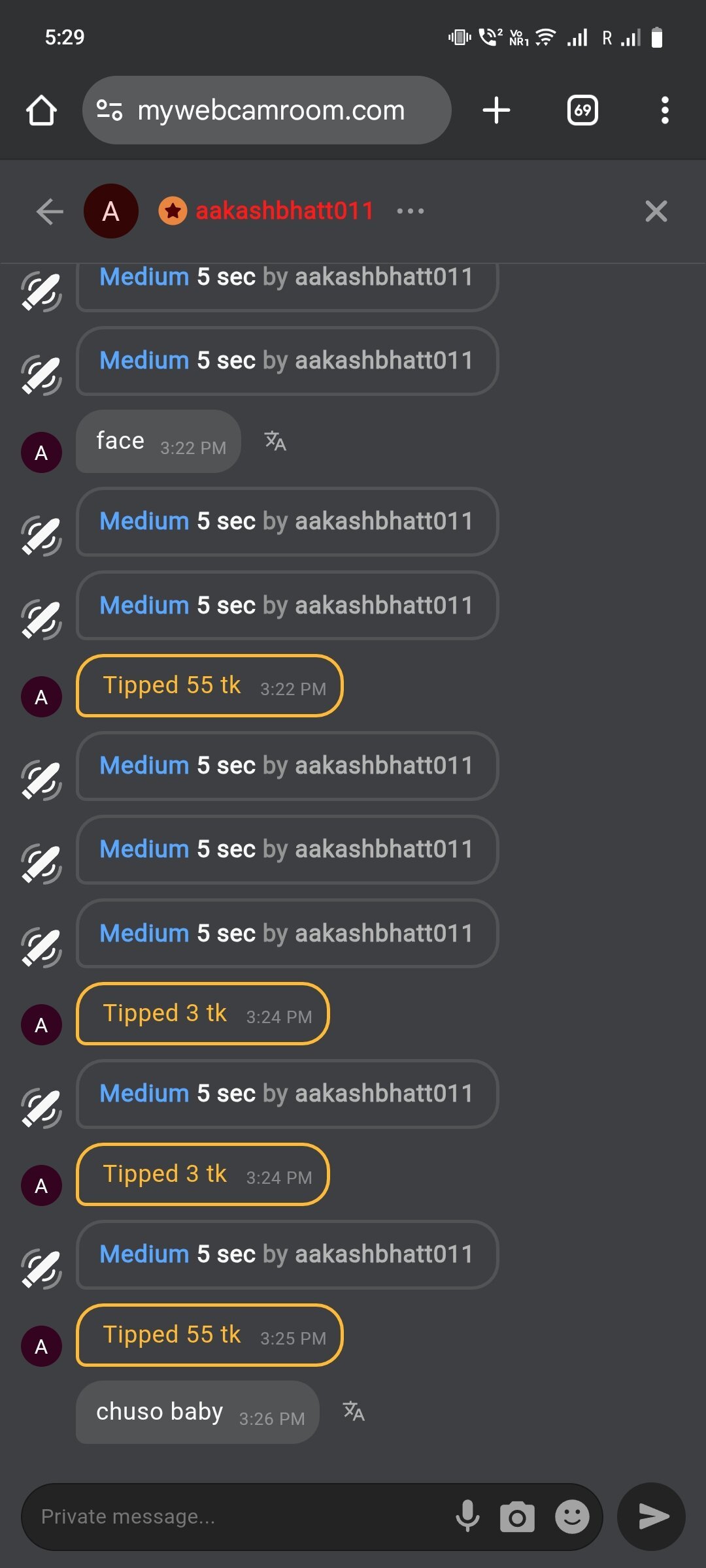Go back with the chat back arrow
The image size is (706, 1568).
[50, 211]
